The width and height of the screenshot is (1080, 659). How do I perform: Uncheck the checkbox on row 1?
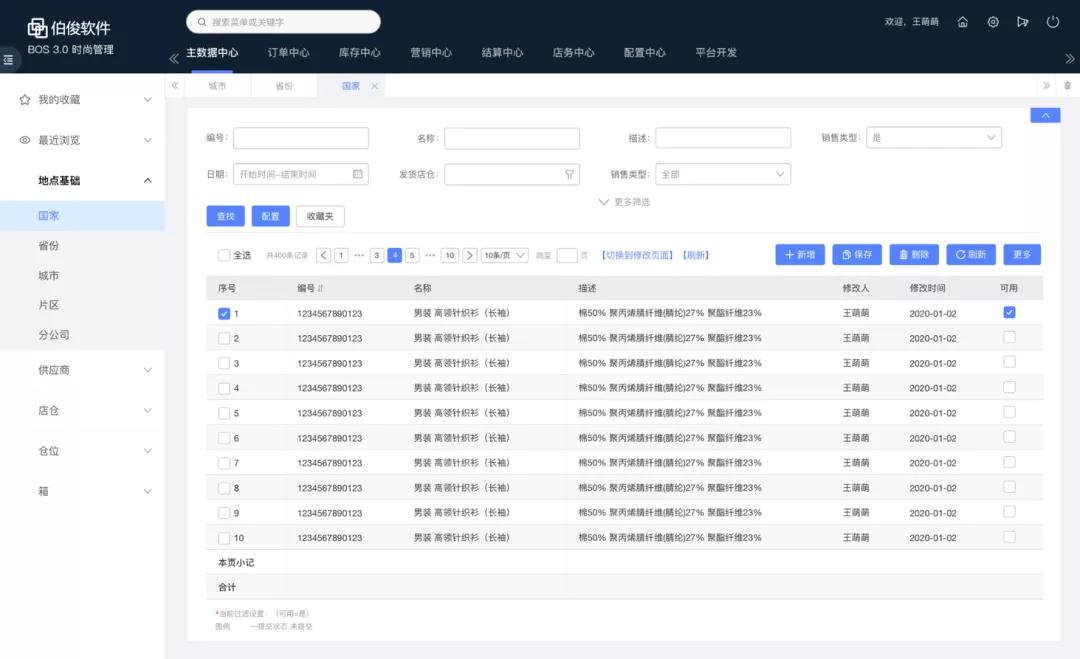[x=225, y=312]
